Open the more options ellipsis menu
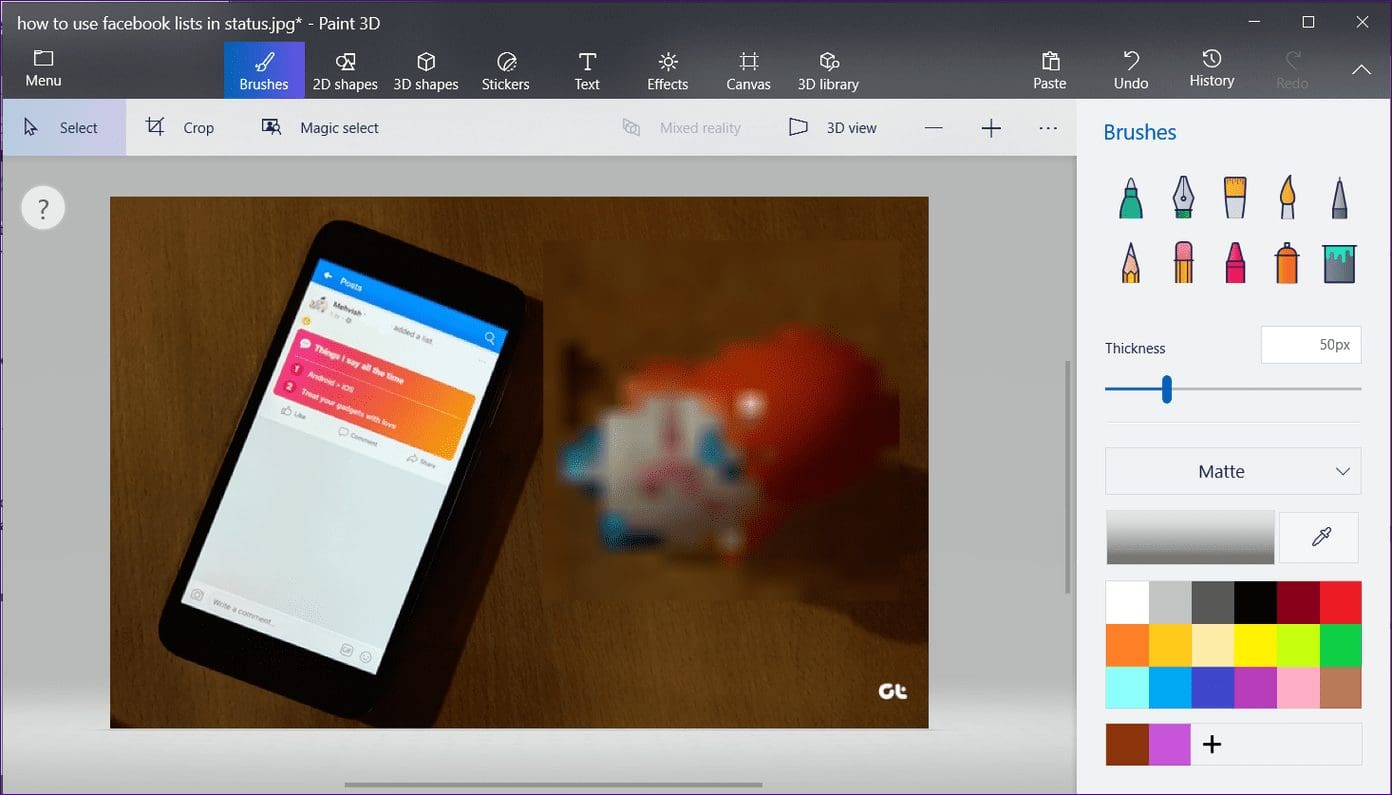Screen dimensions: 1392x795 (x=1048, y=128)
